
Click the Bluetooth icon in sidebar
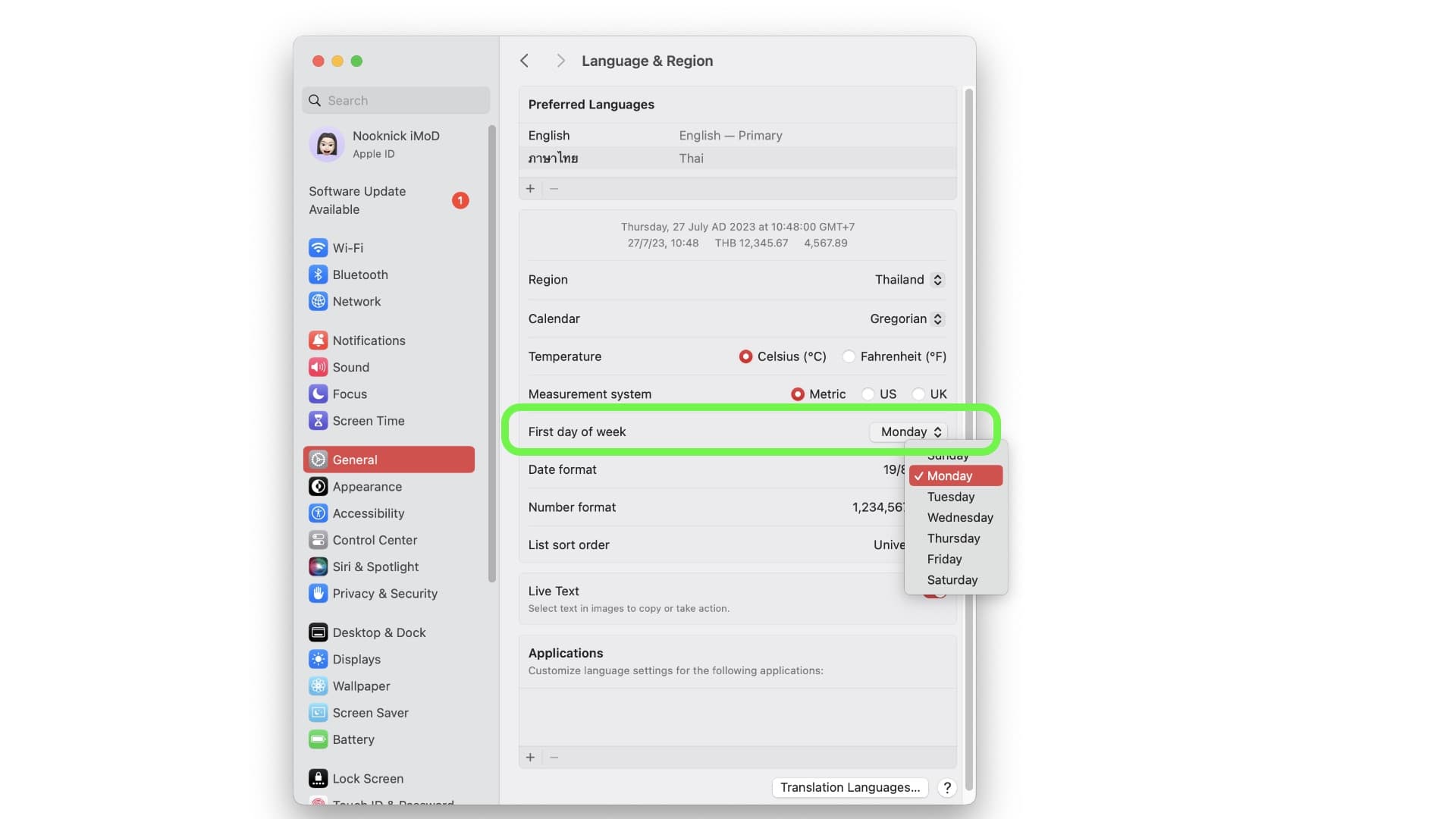(x=318, y=275)
